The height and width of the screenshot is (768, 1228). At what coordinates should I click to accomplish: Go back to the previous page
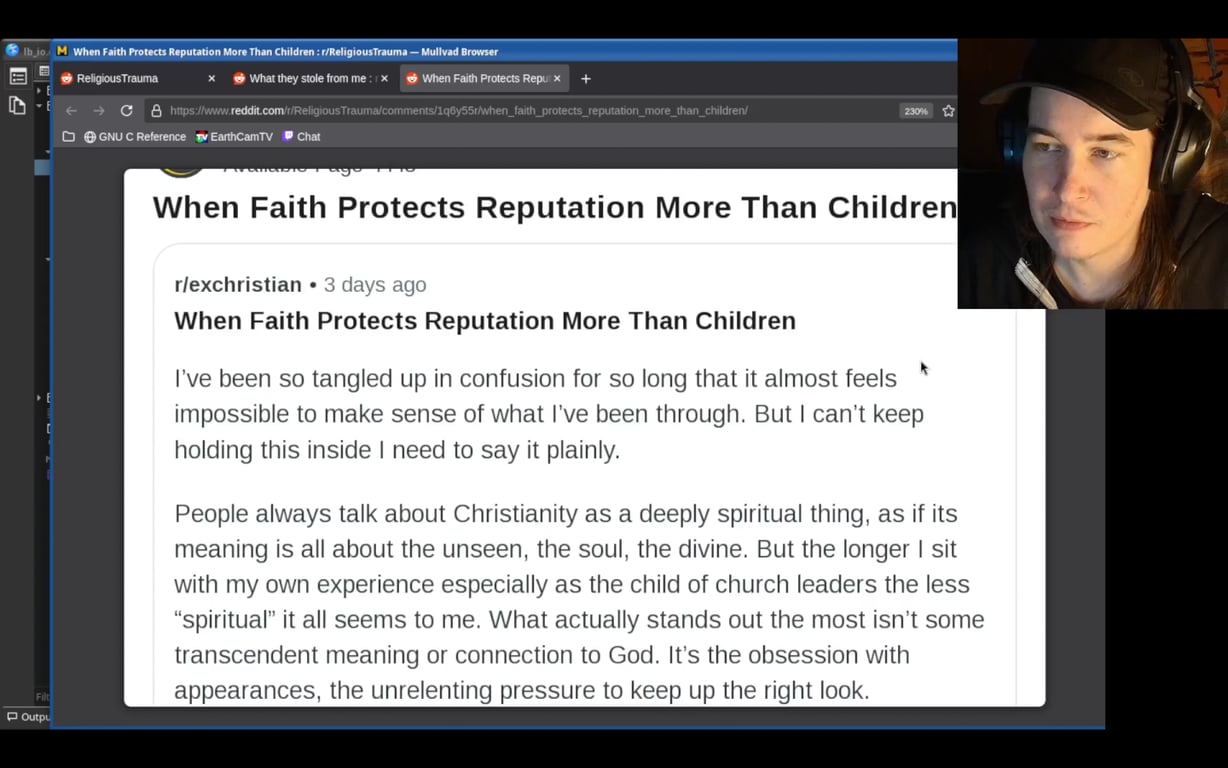click(71, 110)
